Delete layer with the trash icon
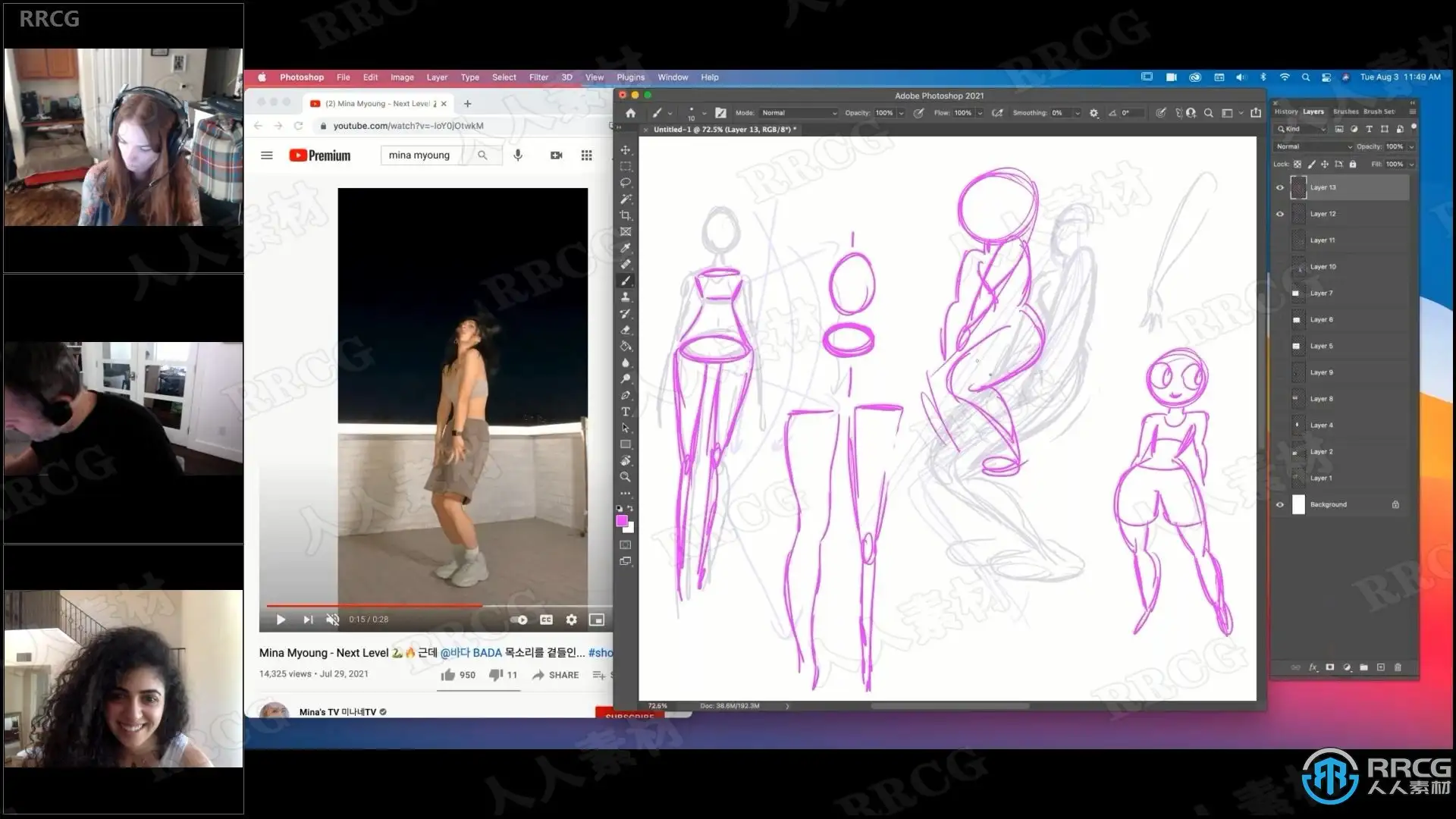This screenshot has width=1456, height=819. [x=1398, y=667]
